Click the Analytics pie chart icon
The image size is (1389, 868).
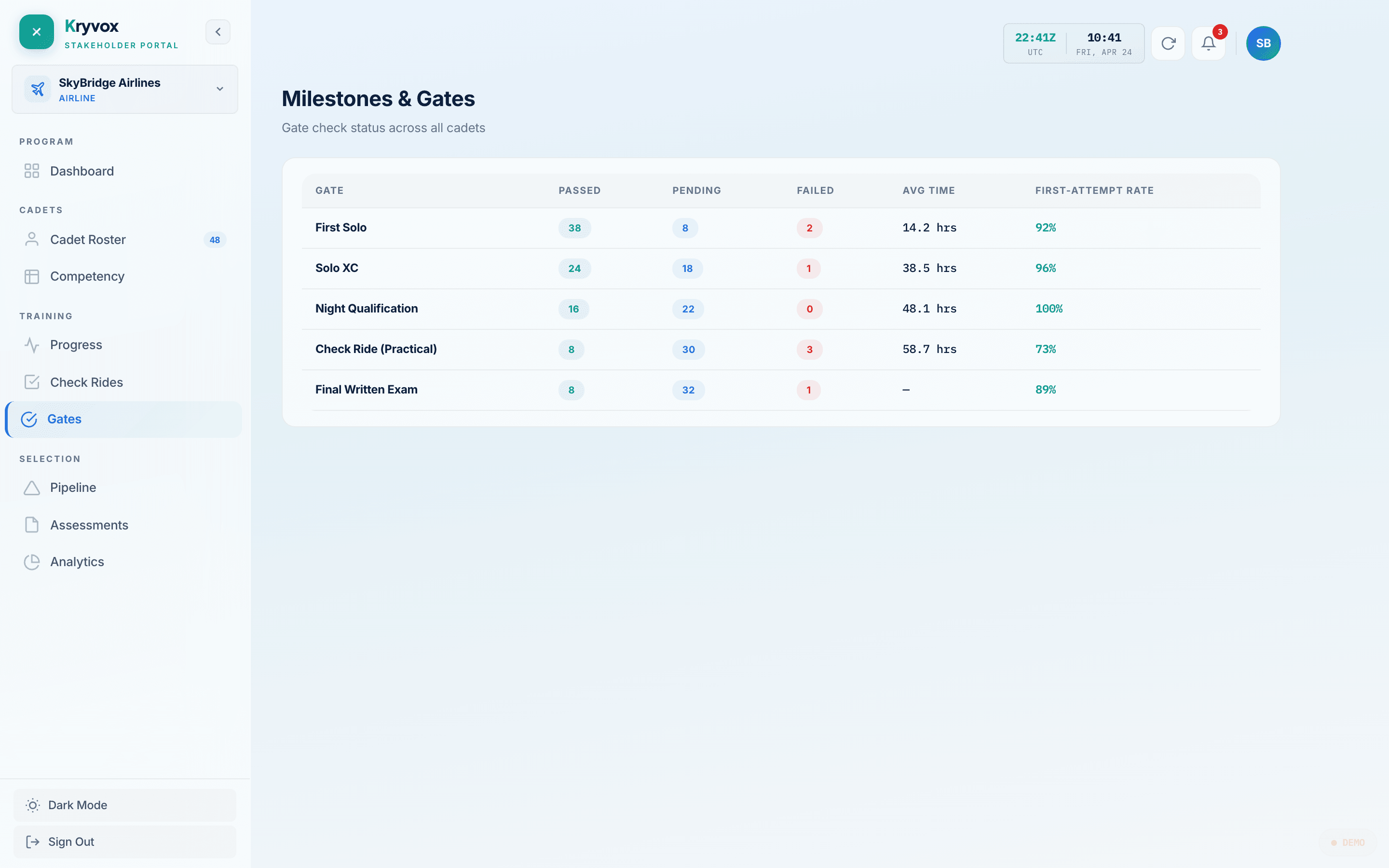click(31, 562)
